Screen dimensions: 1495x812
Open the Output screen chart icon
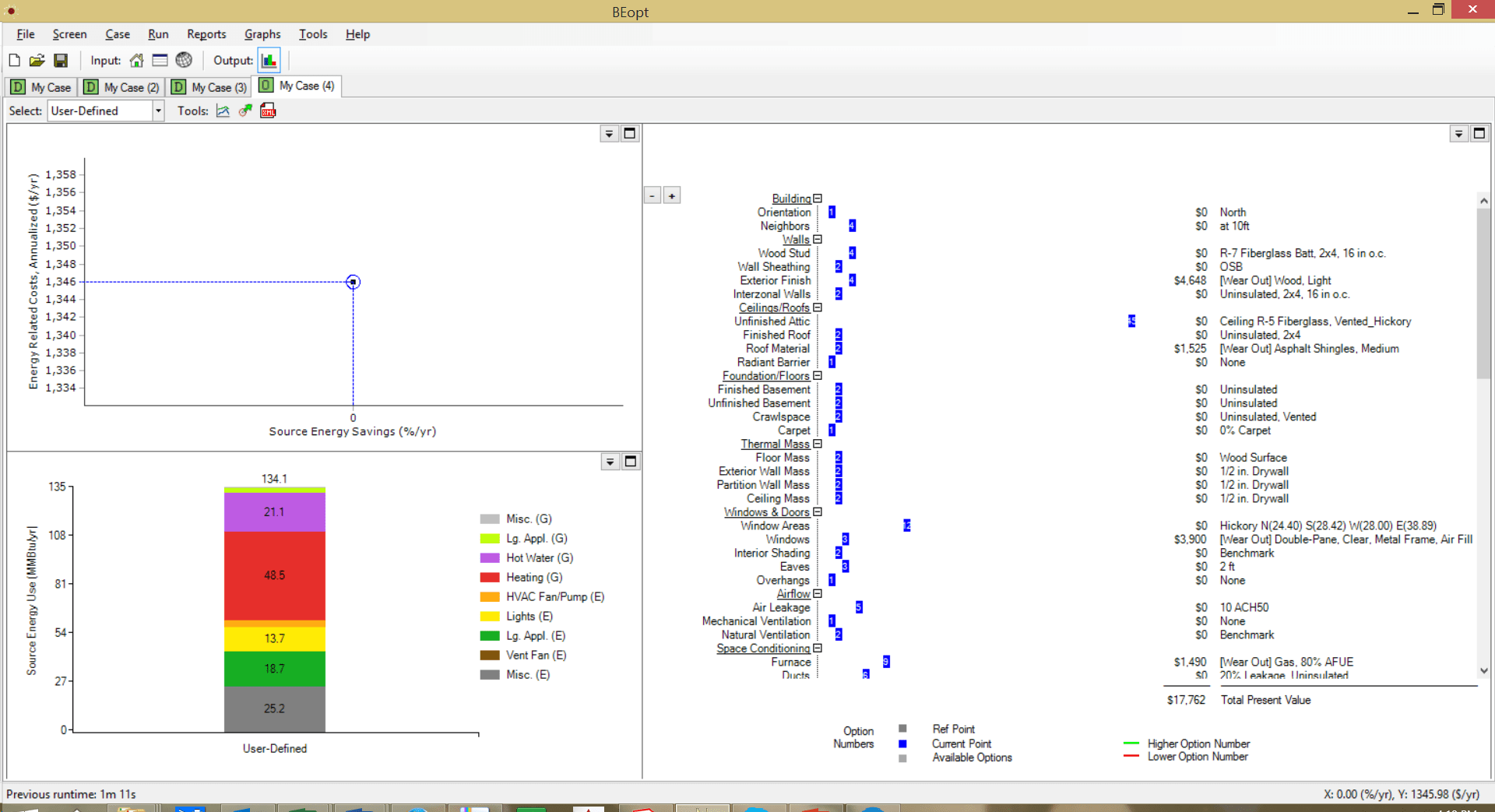269,60
